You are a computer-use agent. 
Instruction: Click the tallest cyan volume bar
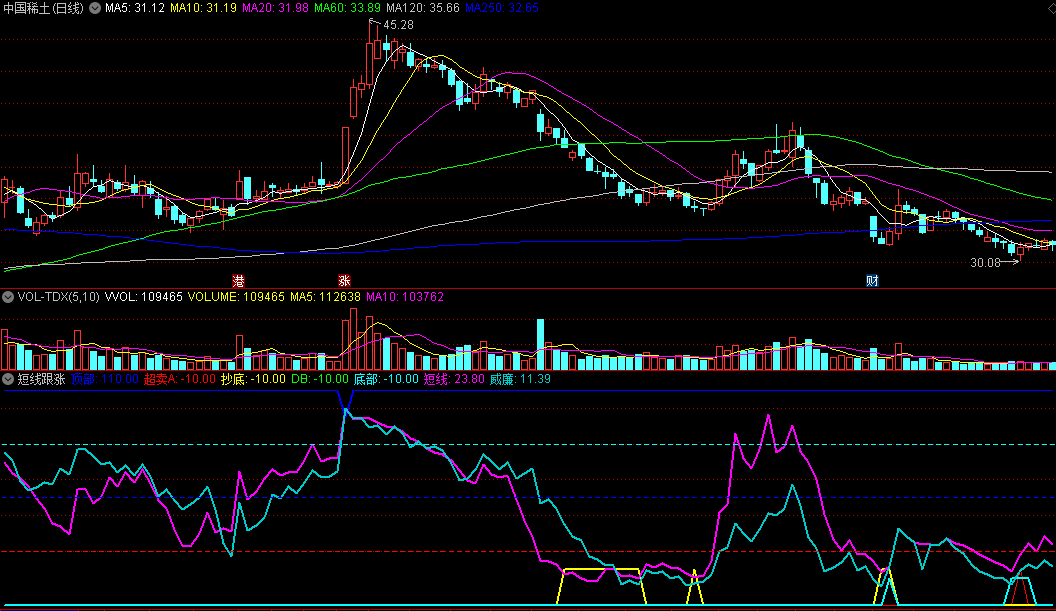click(x=540, y=345)
